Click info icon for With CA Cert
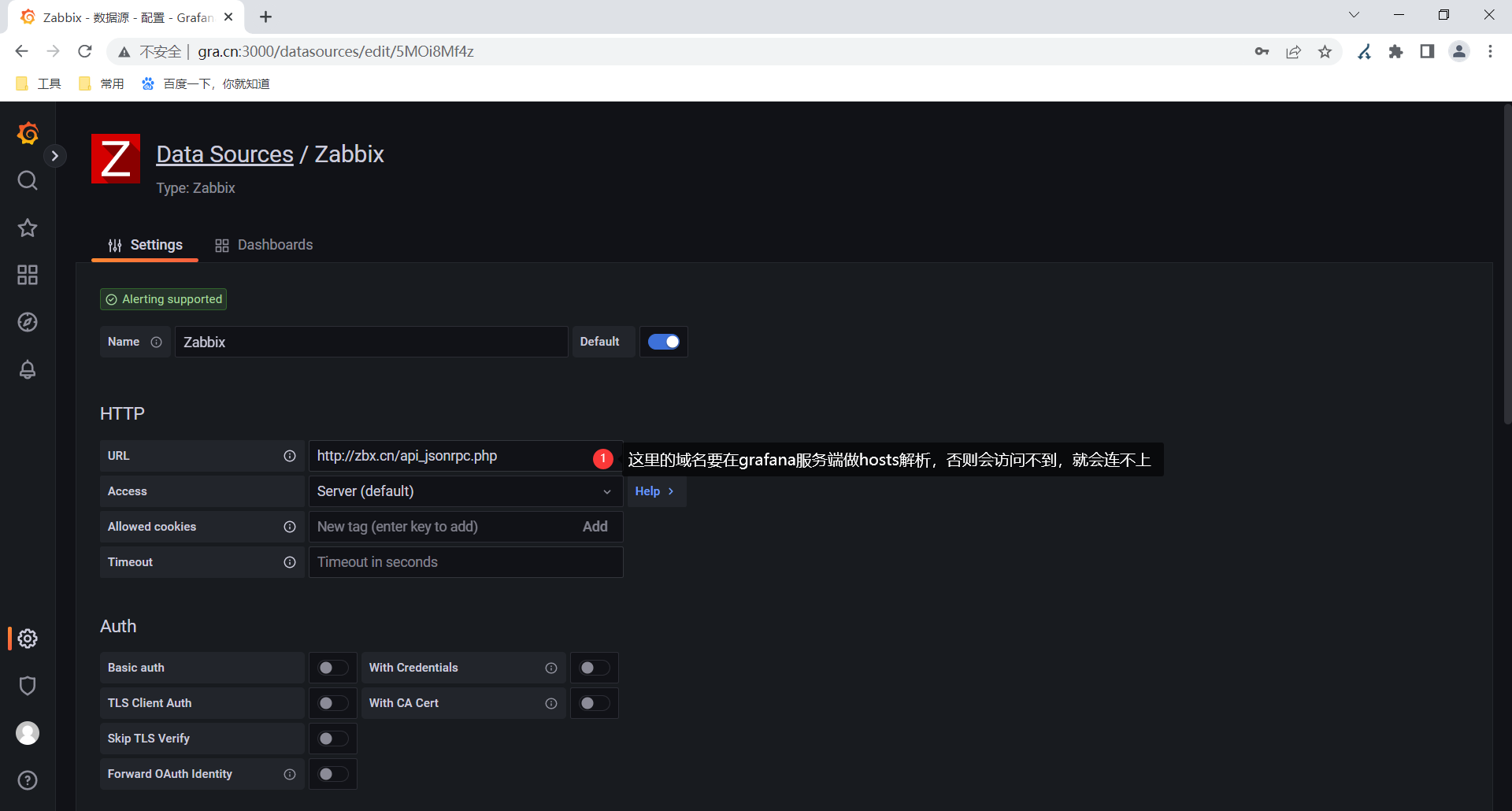Screen dimensions: 1512x811 point(551,703)
